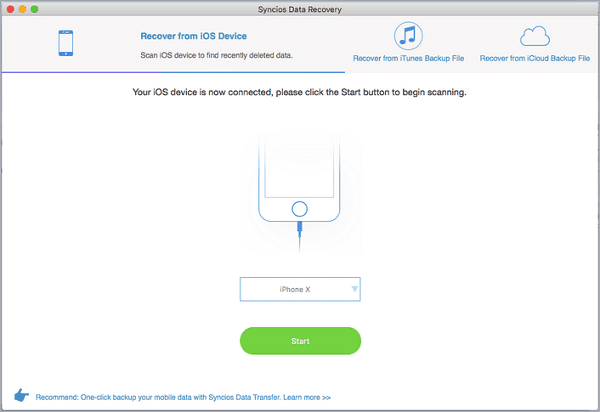Click 'Scan iOS device to find recently deleted data.'
Screen dimensions: 600x412
tap(217, 55)
